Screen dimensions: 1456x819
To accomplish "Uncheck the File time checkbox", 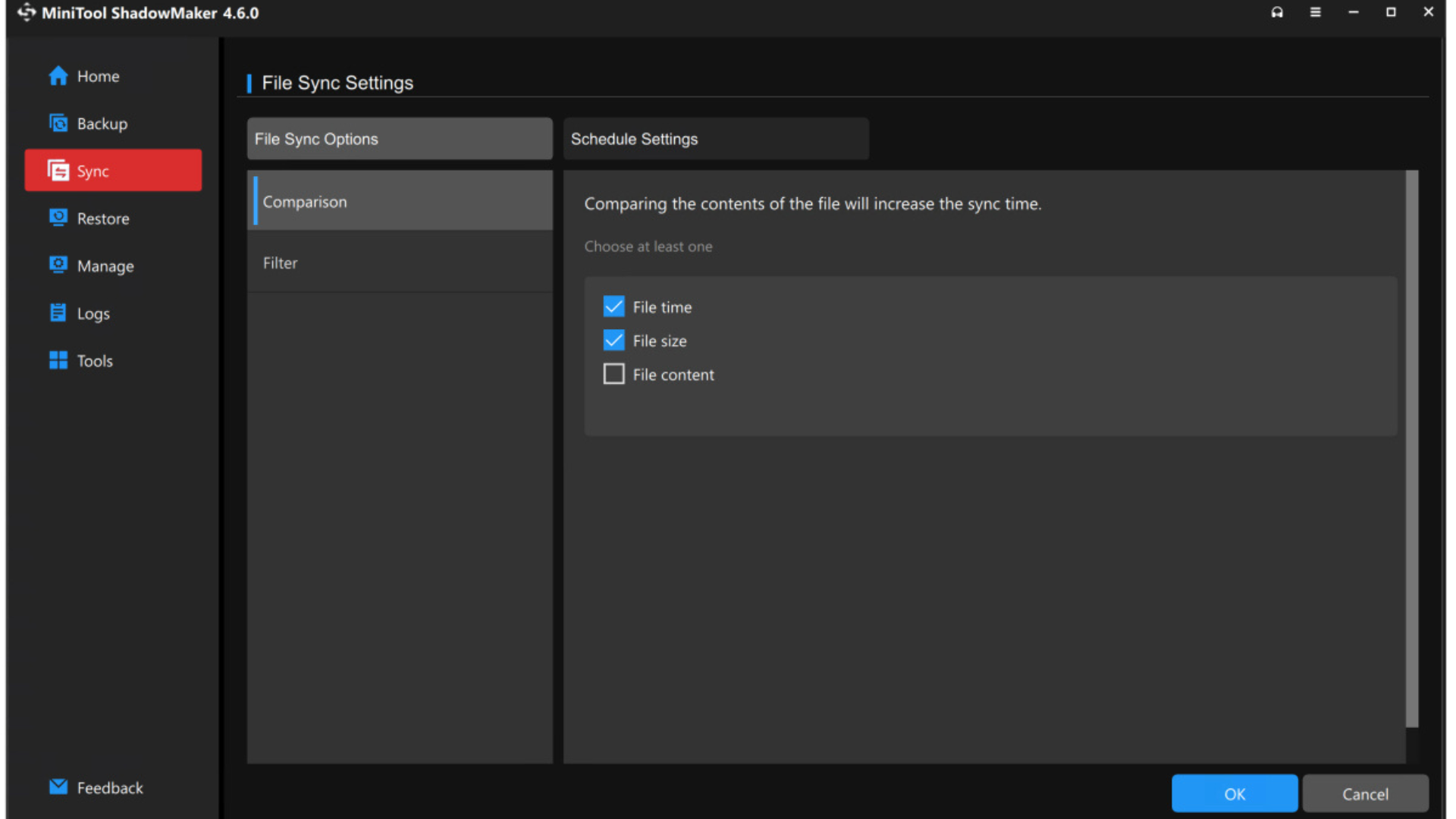I will click(x=613, y=306).
